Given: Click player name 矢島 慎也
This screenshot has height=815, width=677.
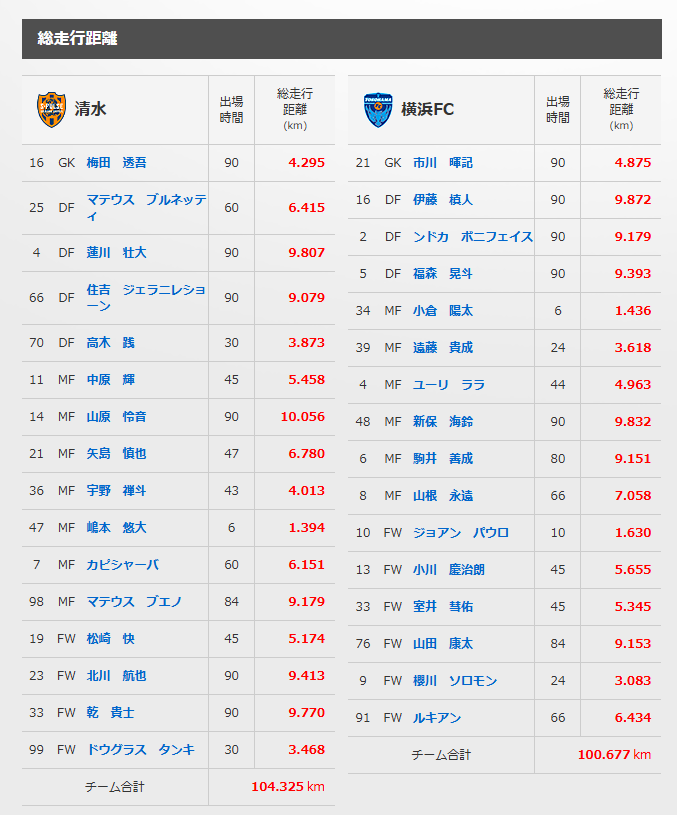Looking at the screenshot, I should (116, 453).
